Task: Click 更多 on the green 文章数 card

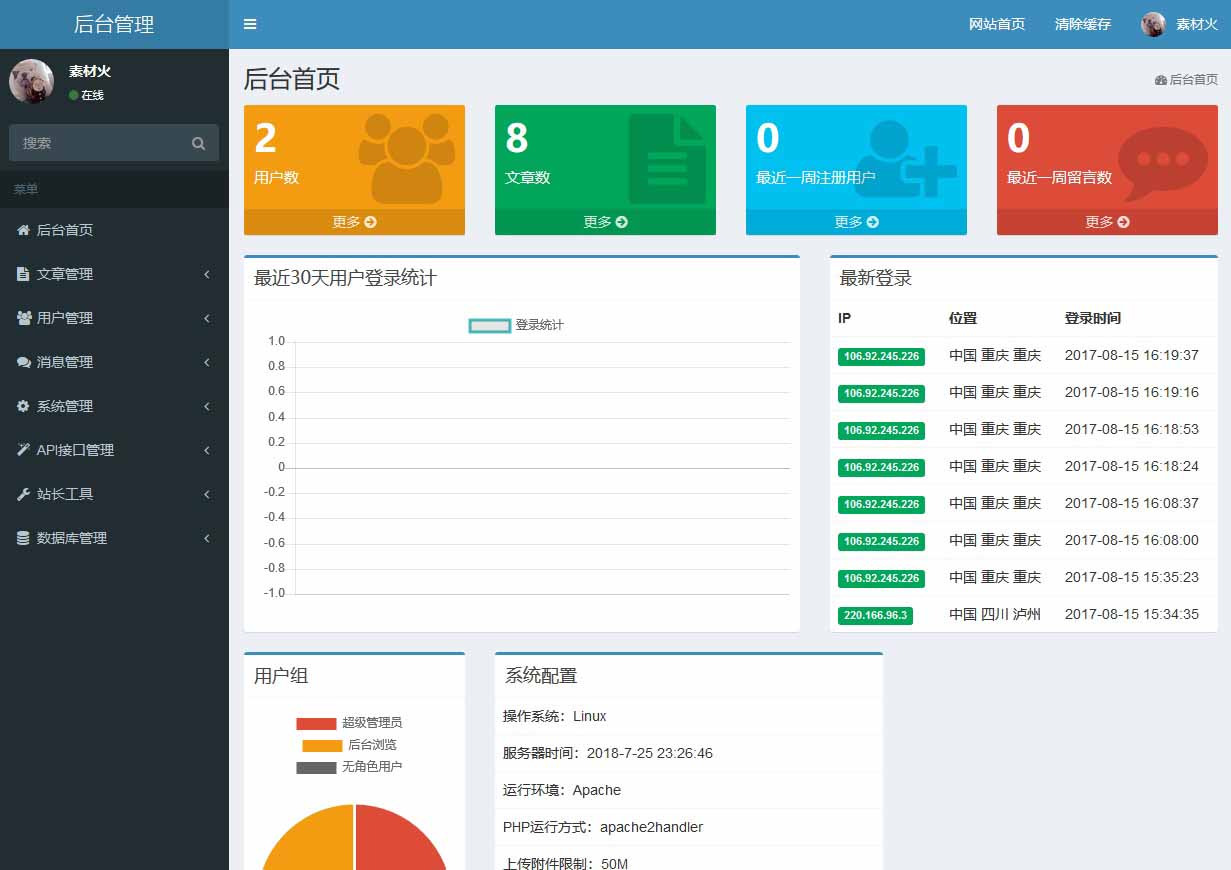Action: 605,222
